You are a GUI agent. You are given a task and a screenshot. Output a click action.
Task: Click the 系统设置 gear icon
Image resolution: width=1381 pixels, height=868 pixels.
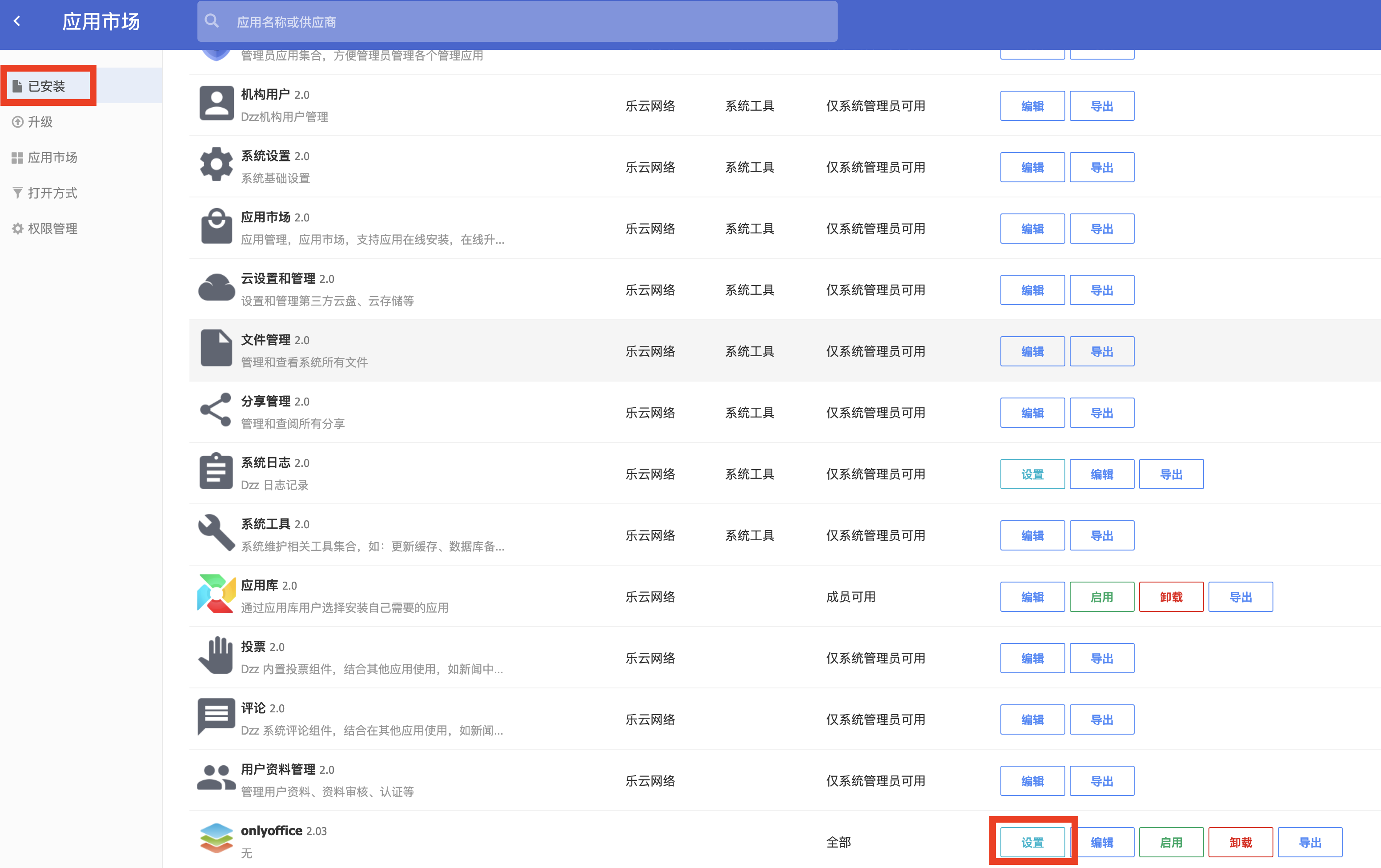point(216,165)
